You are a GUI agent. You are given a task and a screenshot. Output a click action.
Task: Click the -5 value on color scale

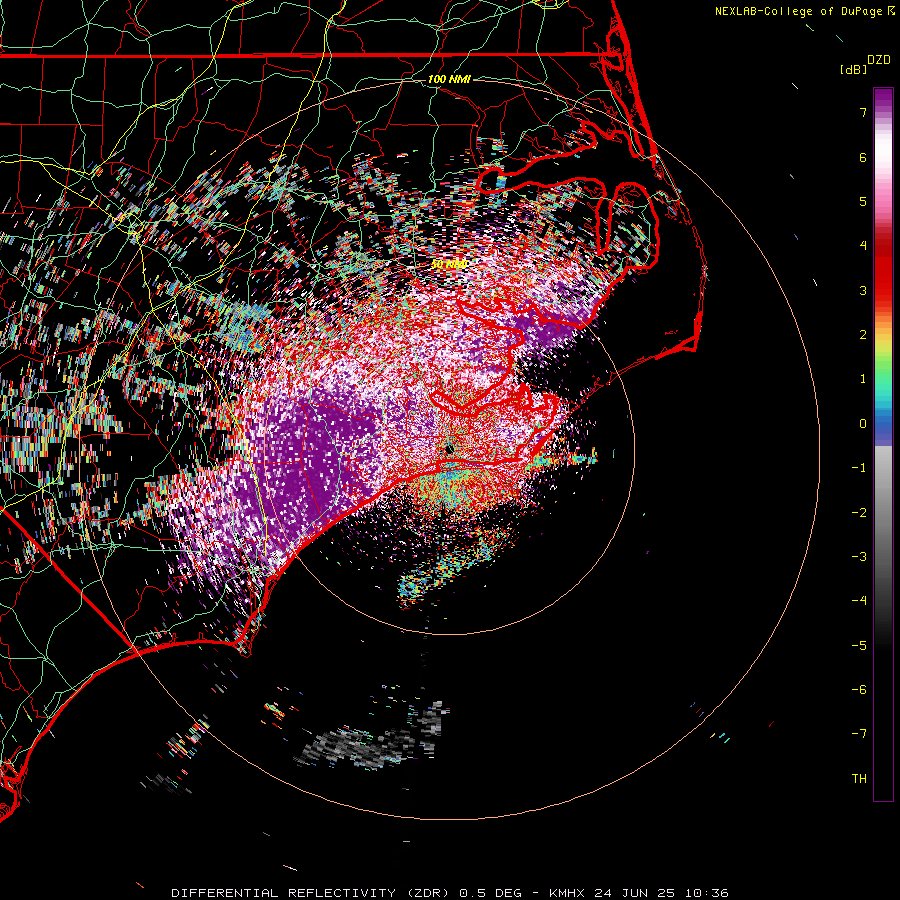pos(859,646)
